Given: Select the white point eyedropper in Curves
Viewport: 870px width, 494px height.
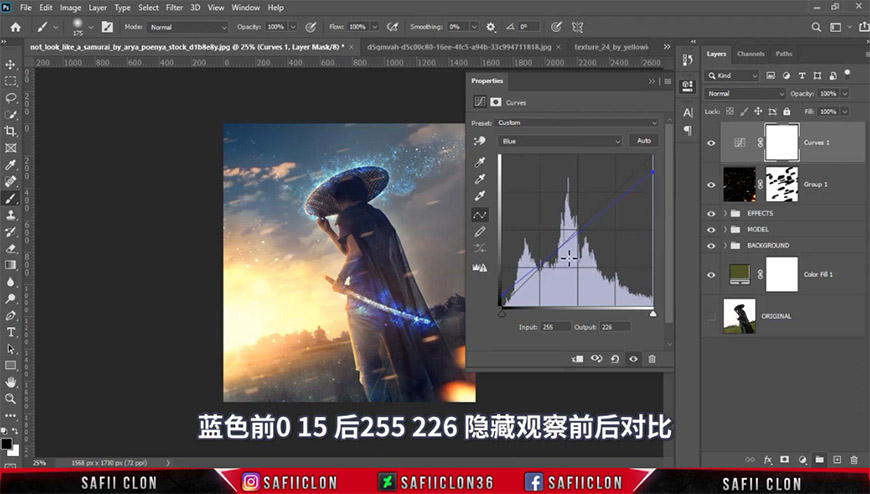Looking at the screenshot, I should [x=479, y=195].
